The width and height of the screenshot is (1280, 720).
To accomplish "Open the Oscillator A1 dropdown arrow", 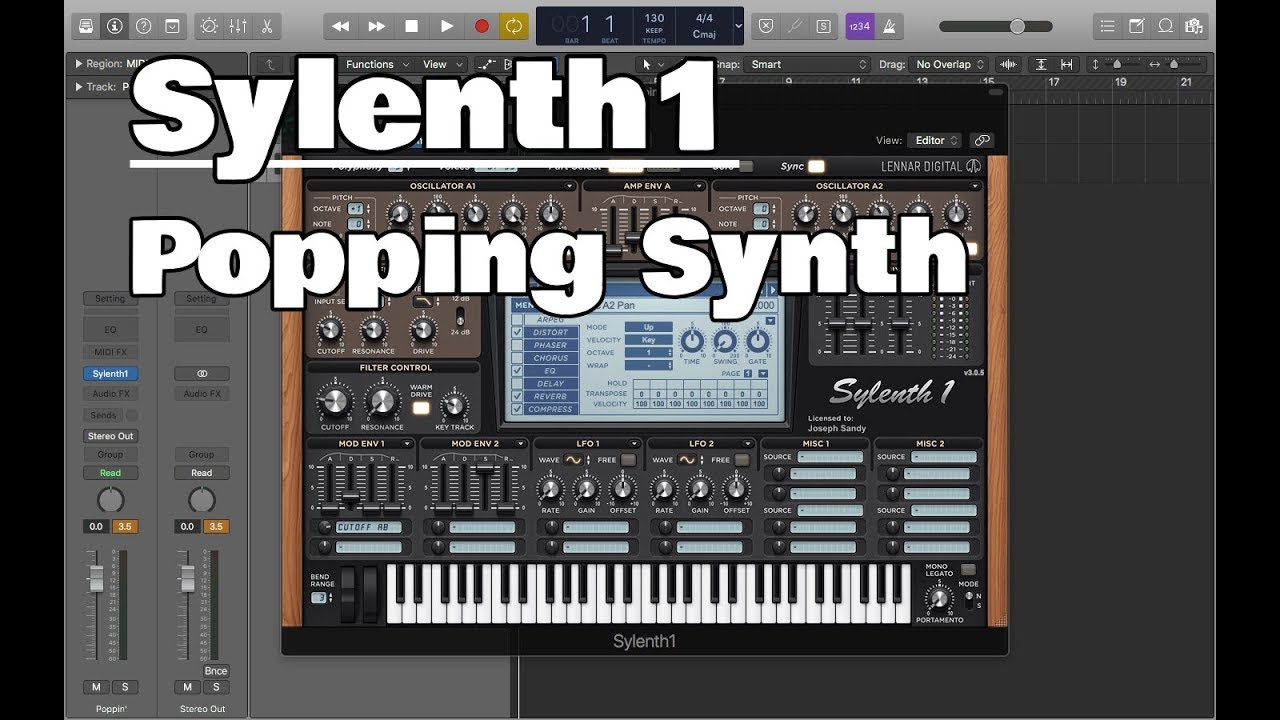I will pyautogui.click(x=569, y=186).
